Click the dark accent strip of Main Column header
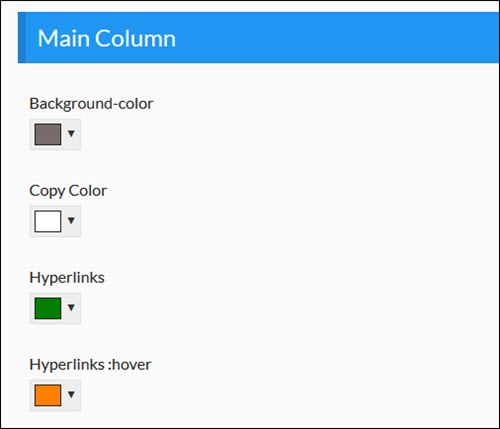Screen dimensions: 500x429 21,37
